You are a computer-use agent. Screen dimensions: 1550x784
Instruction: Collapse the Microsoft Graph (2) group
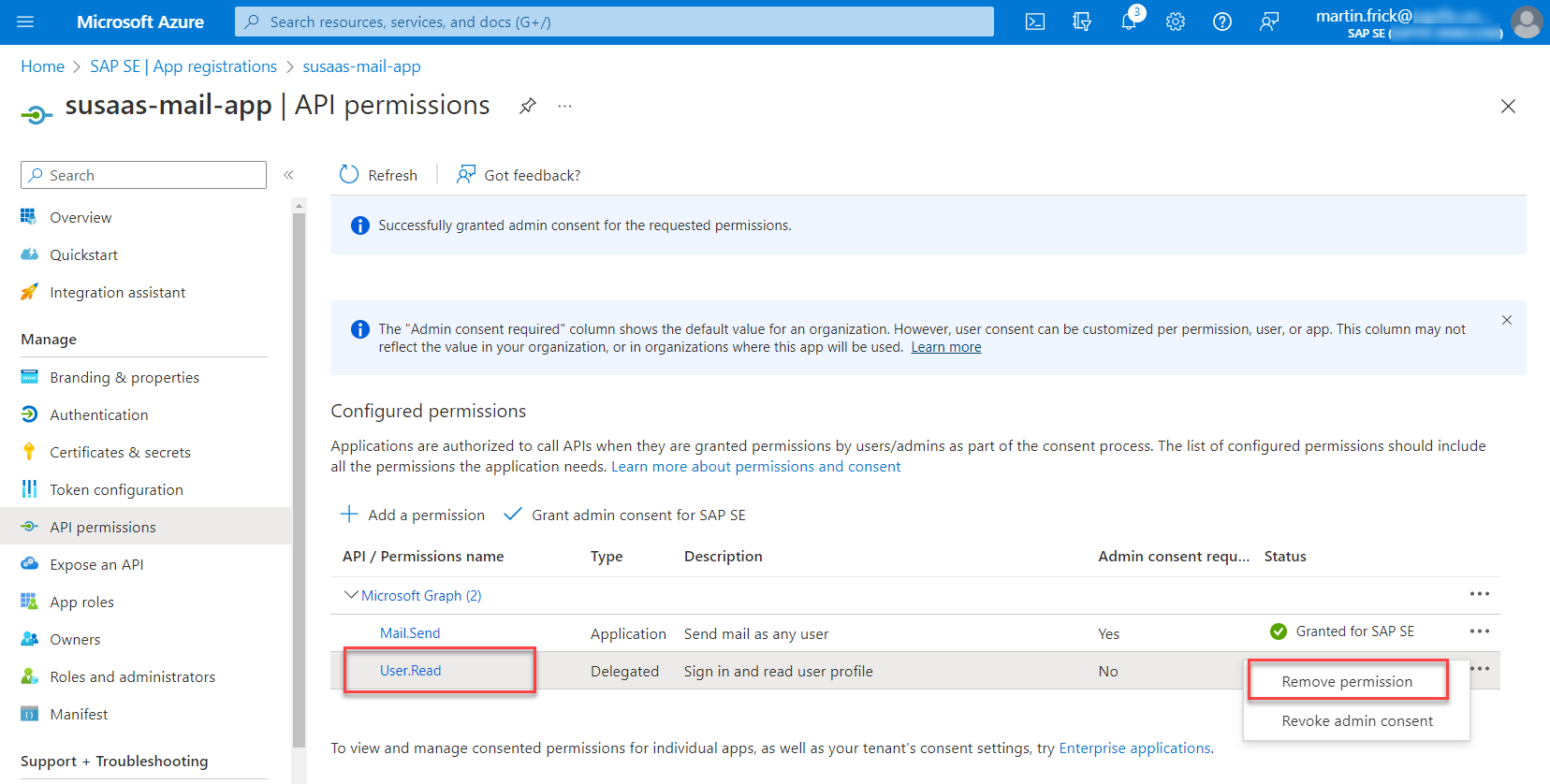click(x=351, y=595)
